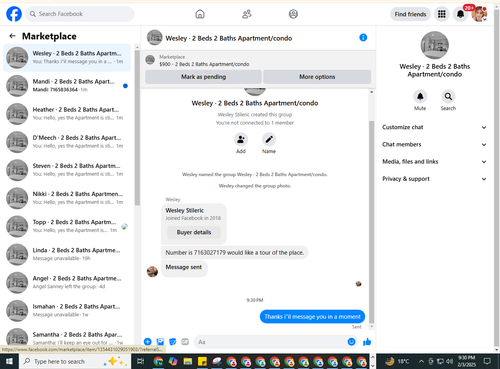This screenshot has width=500, height=369.
Task: Open Samantha 2 Beds 2 Baths conversation
Action: pyautogui.click(x=67, y=337)
